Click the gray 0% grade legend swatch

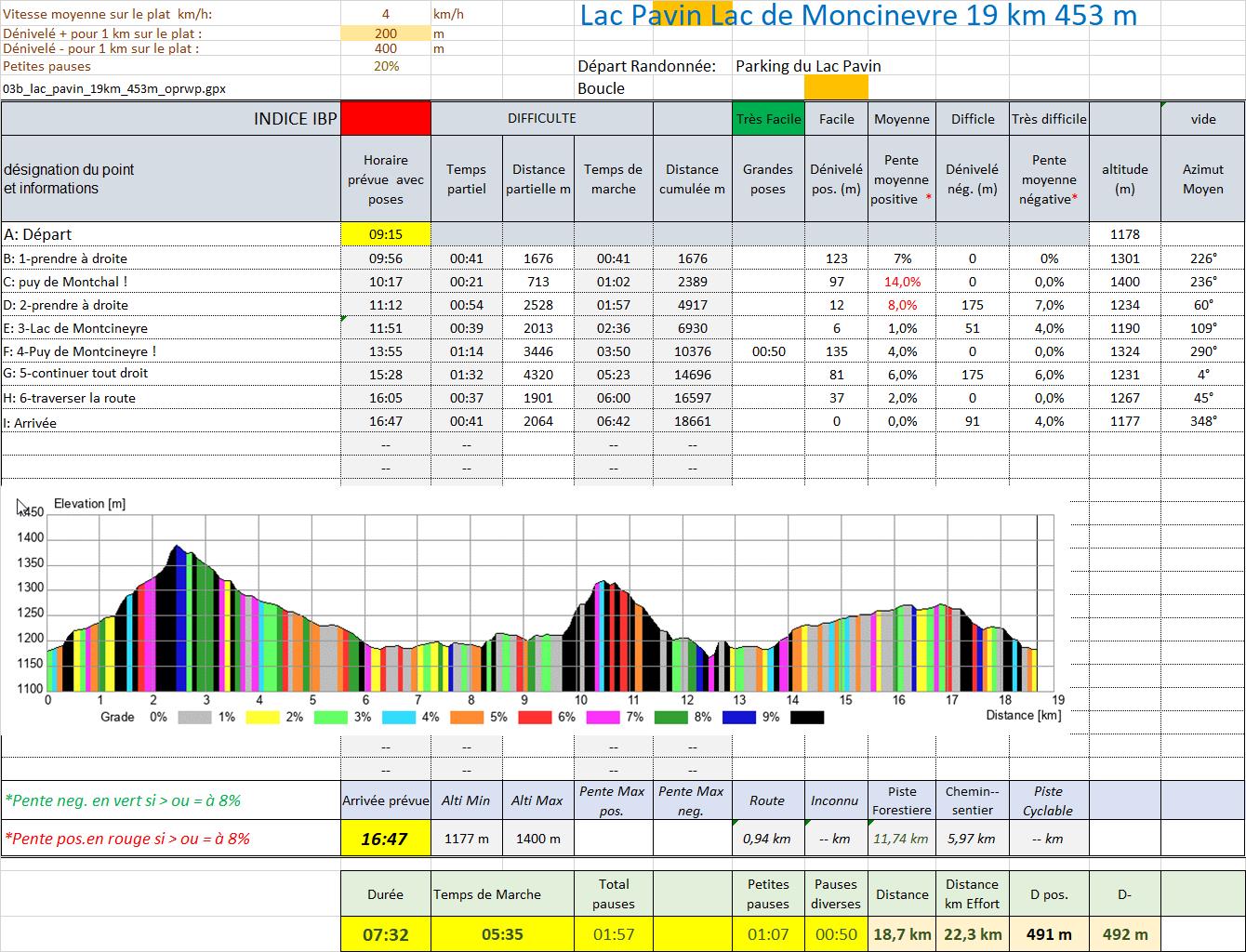click(194, 717)
